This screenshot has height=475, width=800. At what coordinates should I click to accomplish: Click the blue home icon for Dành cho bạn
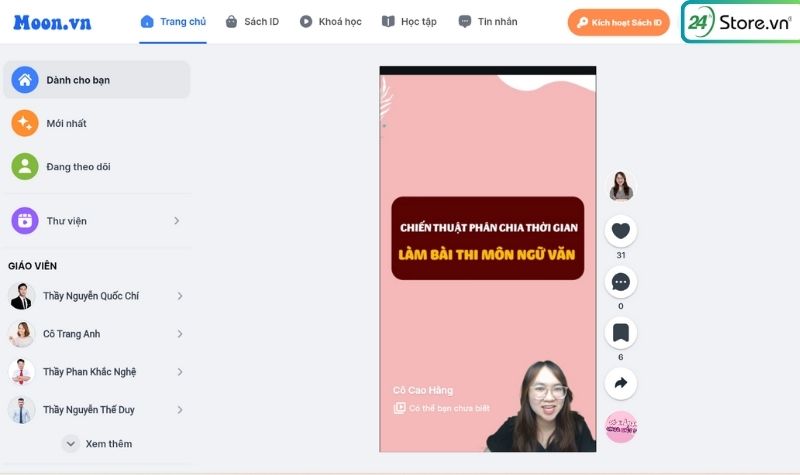pyautogui.click(x=25, y=80)
